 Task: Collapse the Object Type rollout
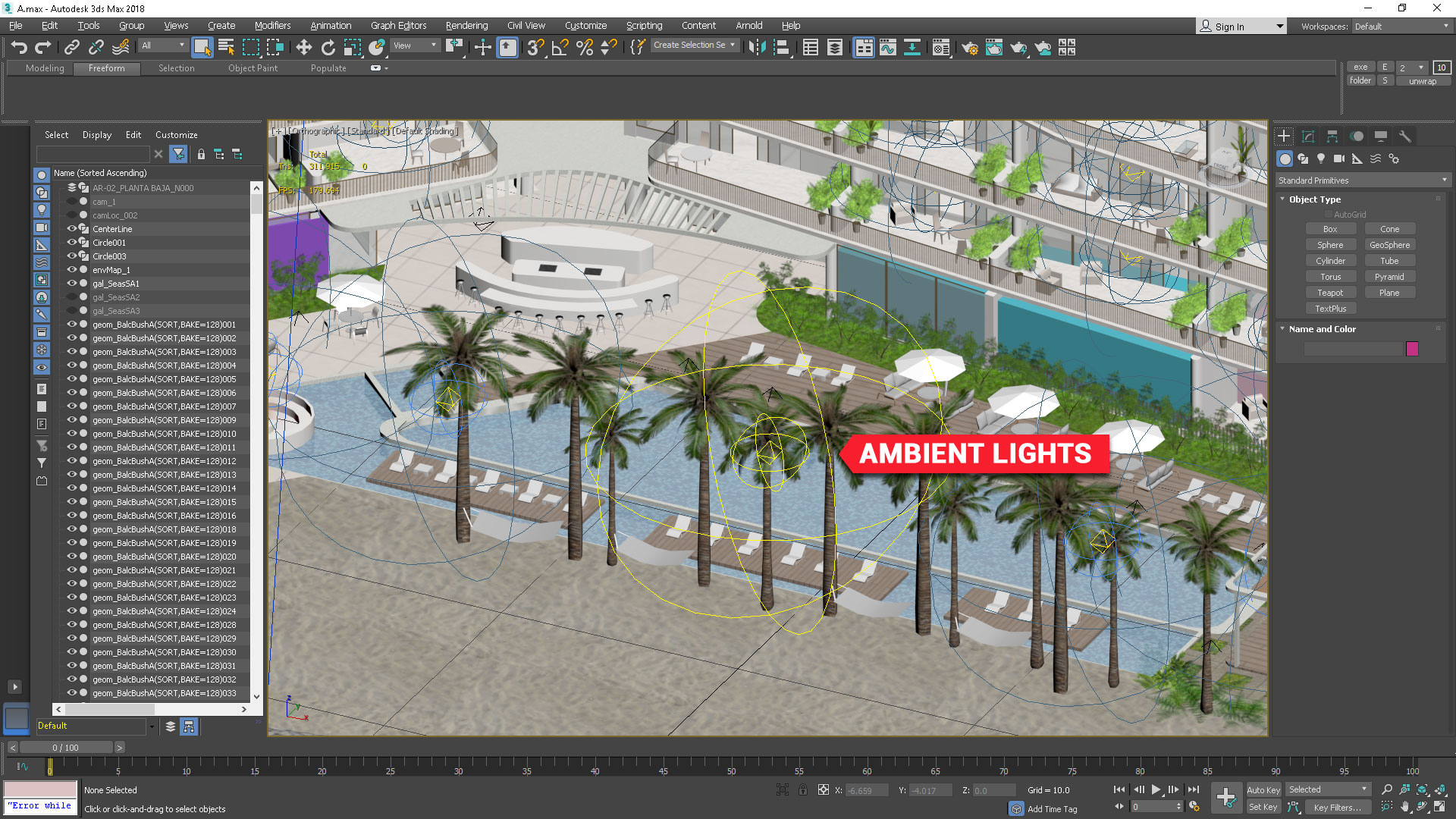(1314, 199)
